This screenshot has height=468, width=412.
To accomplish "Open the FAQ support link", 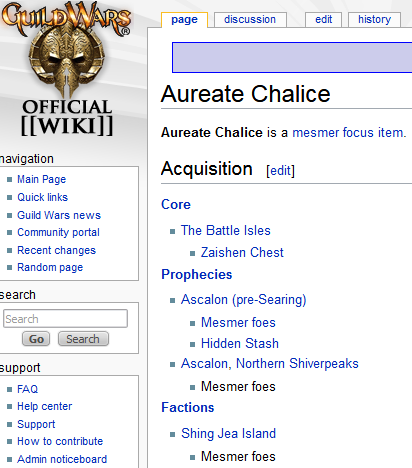I will pyautogui.click(x=28, y=389).
